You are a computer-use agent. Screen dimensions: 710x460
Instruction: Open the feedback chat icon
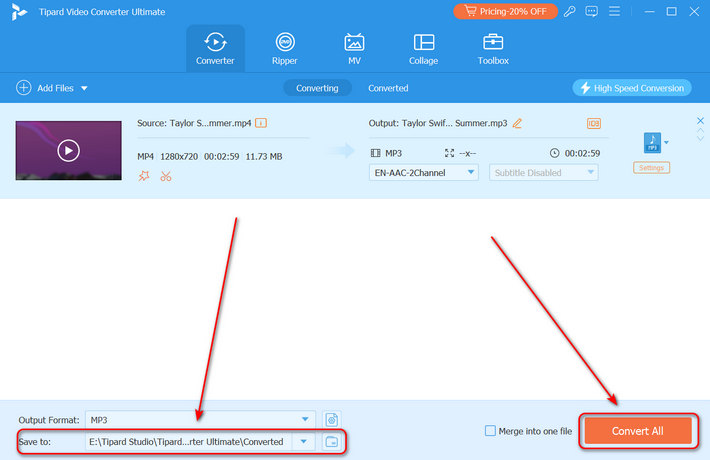(x=591, y=12)
